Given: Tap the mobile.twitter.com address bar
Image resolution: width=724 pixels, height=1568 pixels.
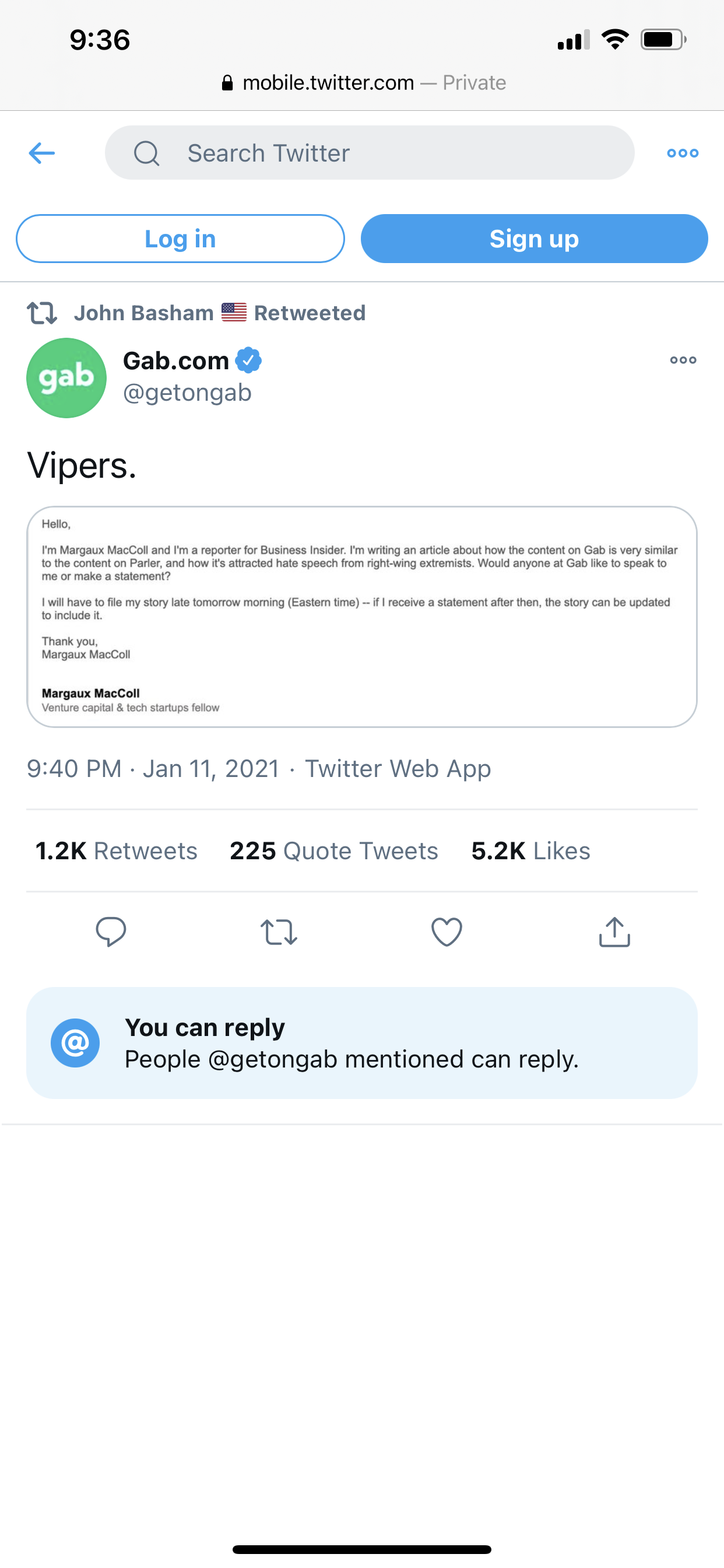Looking at the screenshot, I should click(363, 82).
